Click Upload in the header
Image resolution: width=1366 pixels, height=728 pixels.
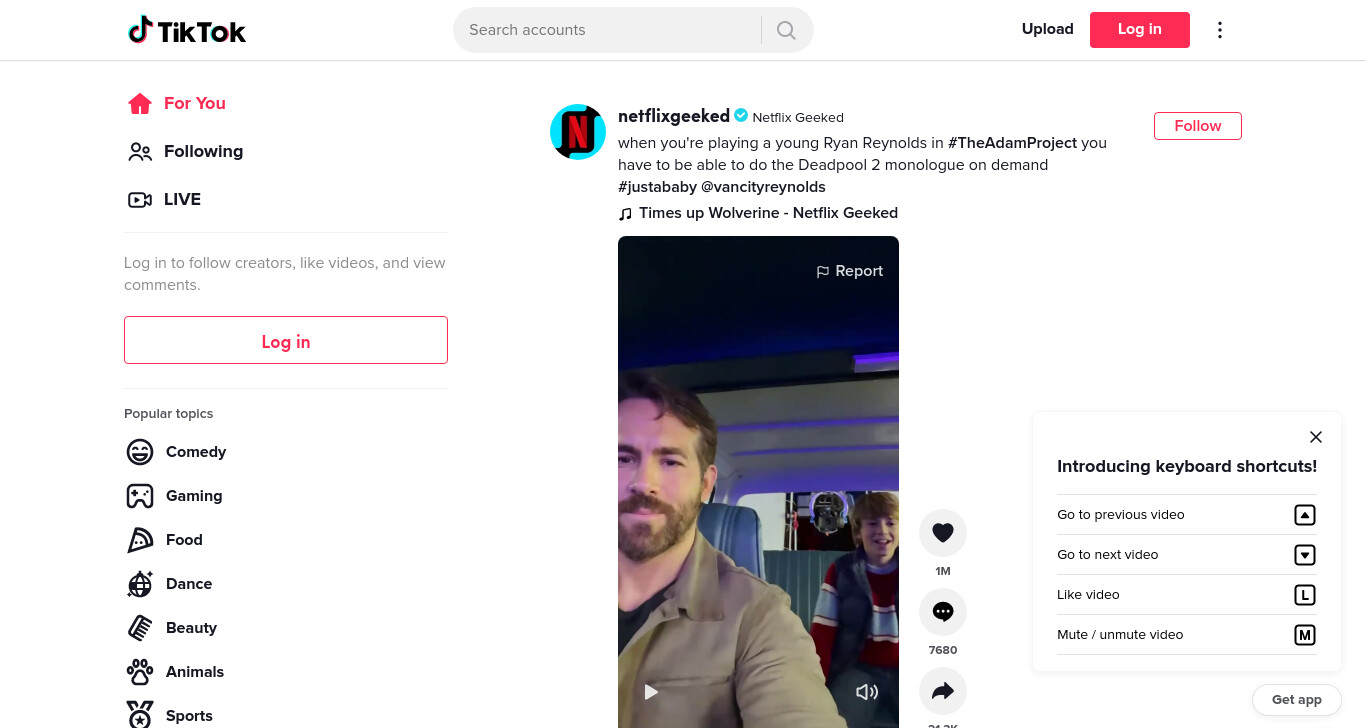click(1047, 29)
